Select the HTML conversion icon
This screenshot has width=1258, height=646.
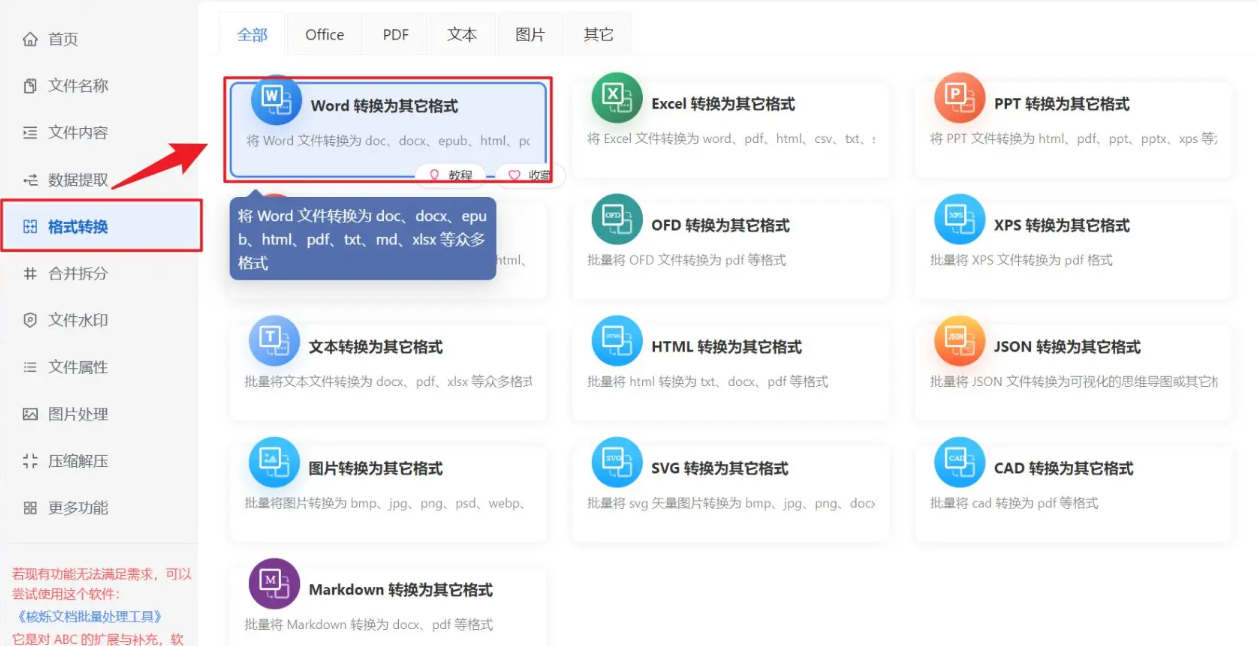[617, 341]
